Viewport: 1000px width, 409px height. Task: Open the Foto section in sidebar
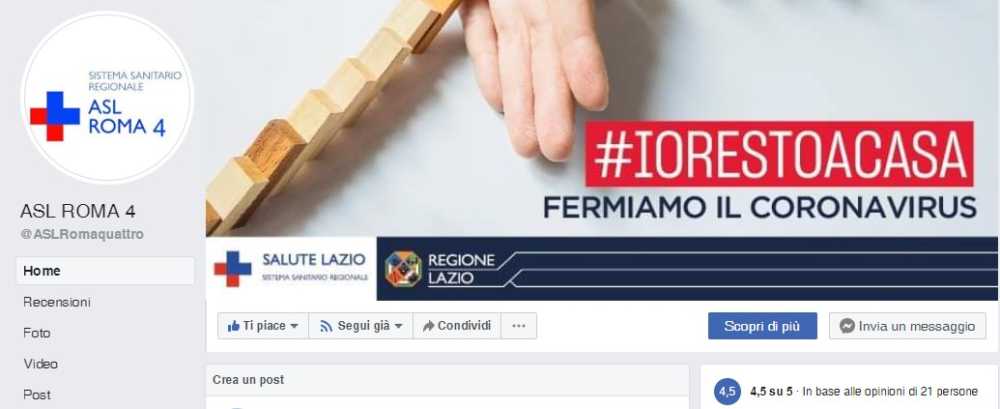tap(37, 333)
